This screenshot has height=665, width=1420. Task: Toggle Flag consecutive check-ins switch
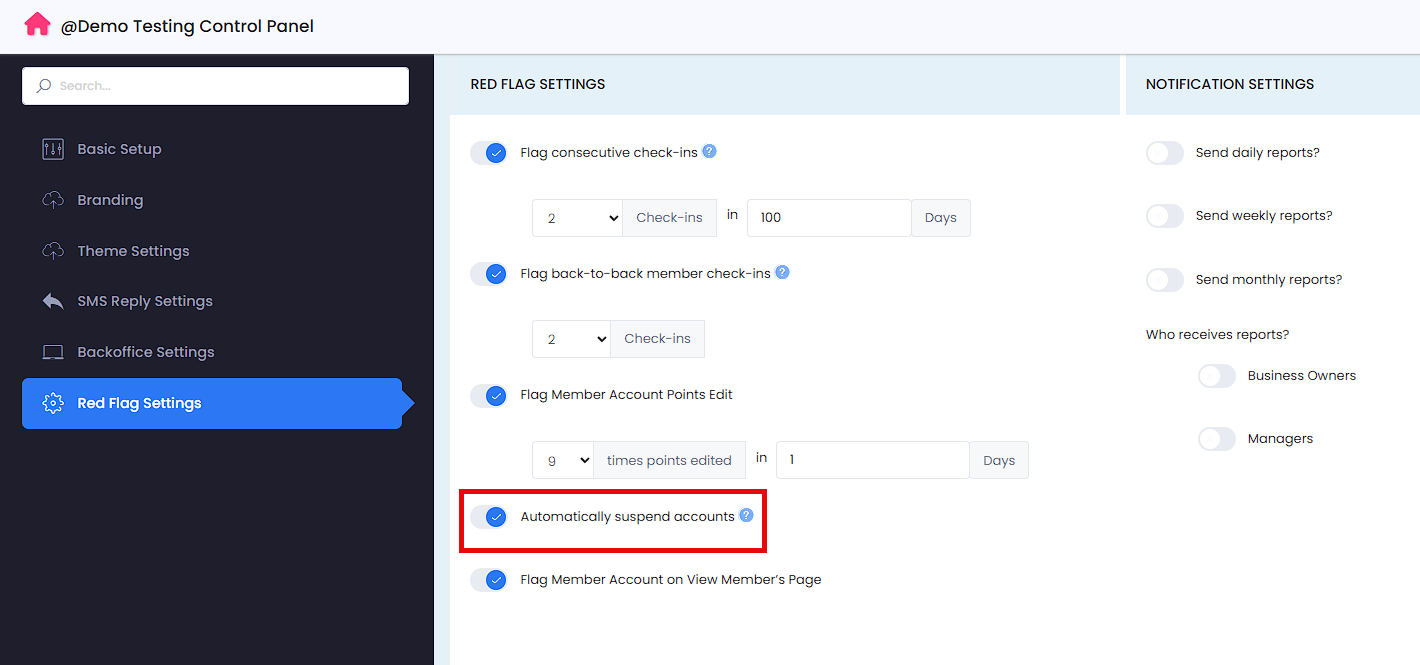tap(489, 153)
